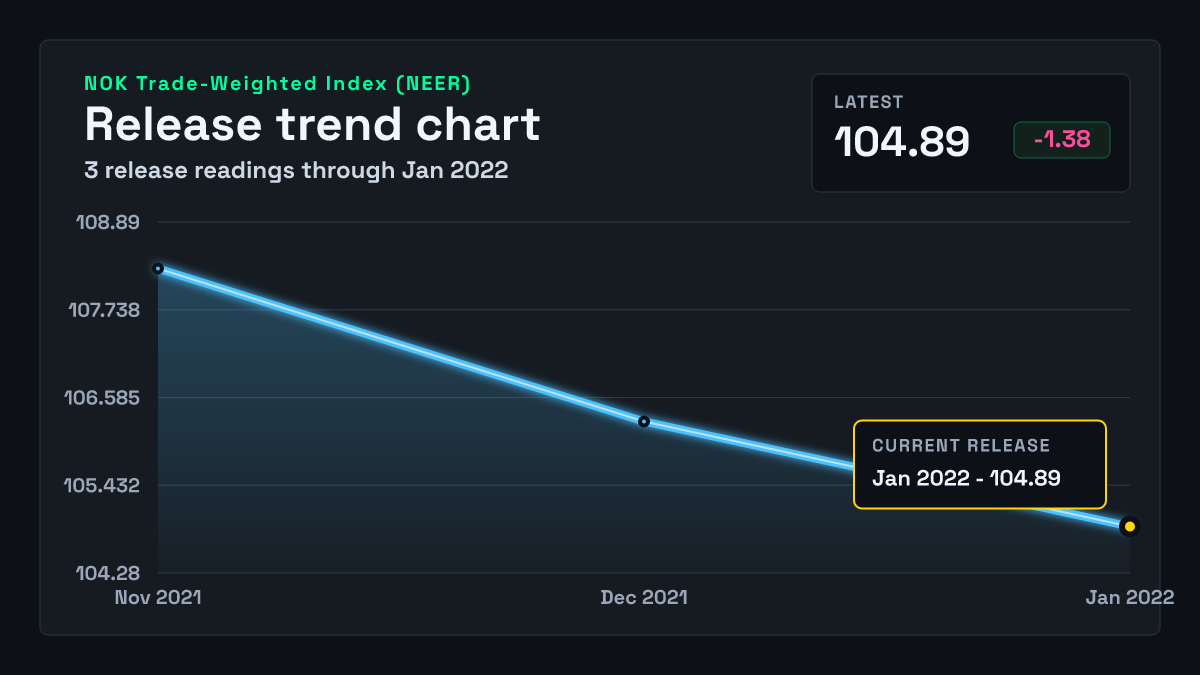Click the 3 release readings subtitle

(296, 171)
